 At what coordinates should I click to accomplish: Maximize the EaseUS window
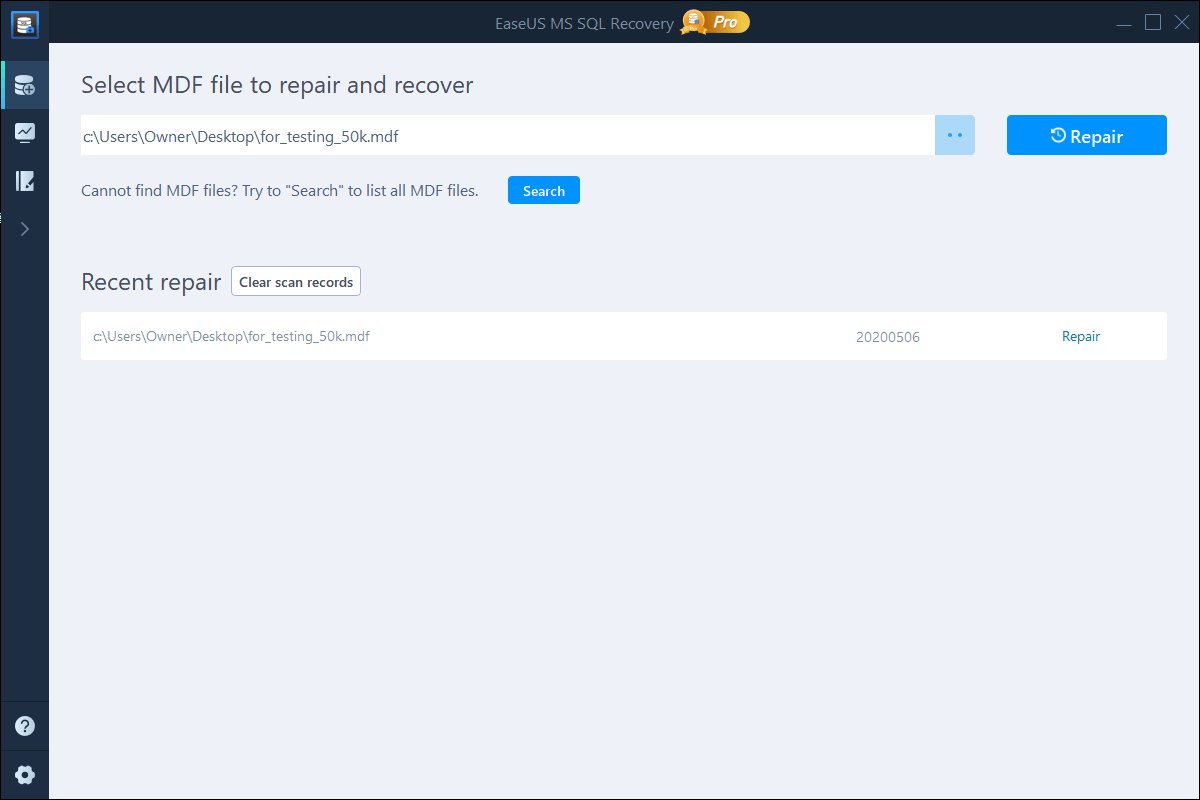(x=1153, y=22)
